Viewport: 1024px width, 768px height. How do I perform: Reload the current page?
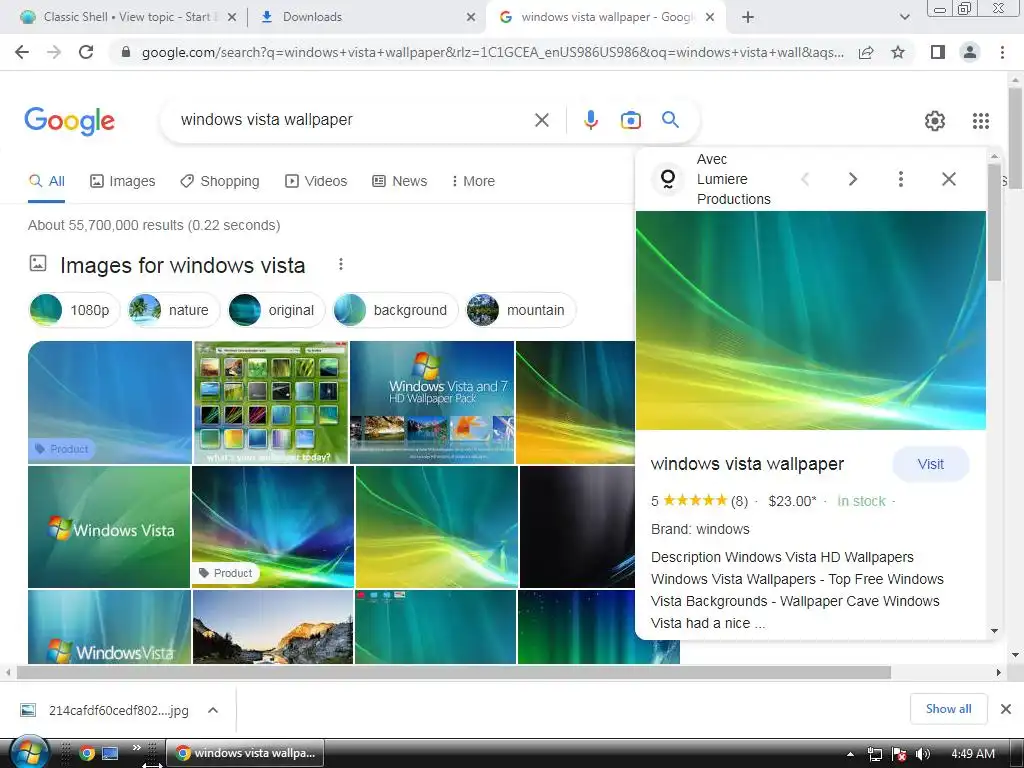point(86,52)
